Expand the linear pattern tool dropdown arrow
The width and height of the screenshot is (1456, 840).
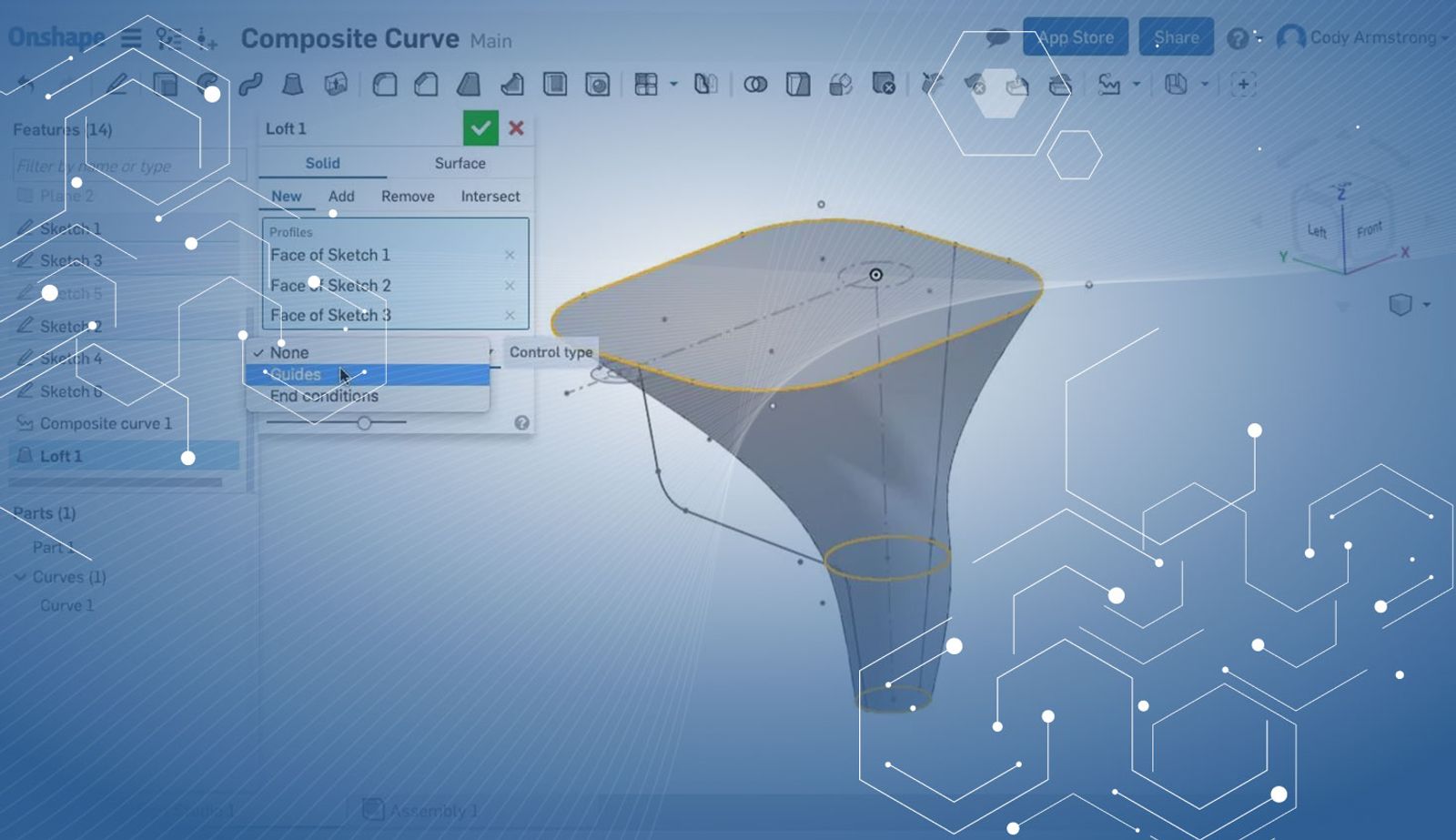pos(673,85)
